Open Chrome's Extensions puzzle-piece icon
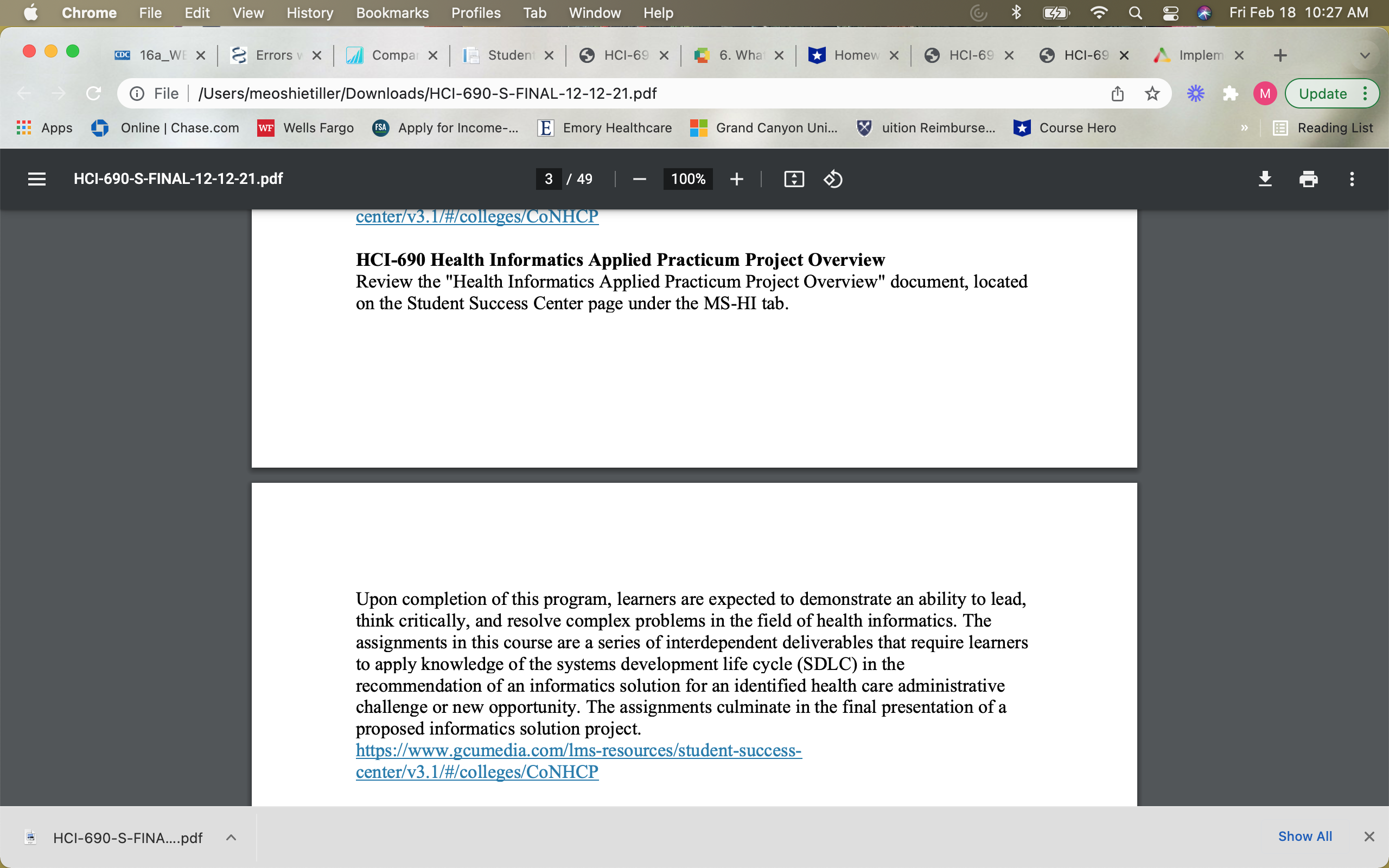The image size is (1389, 868). (x=1230, y=93)
